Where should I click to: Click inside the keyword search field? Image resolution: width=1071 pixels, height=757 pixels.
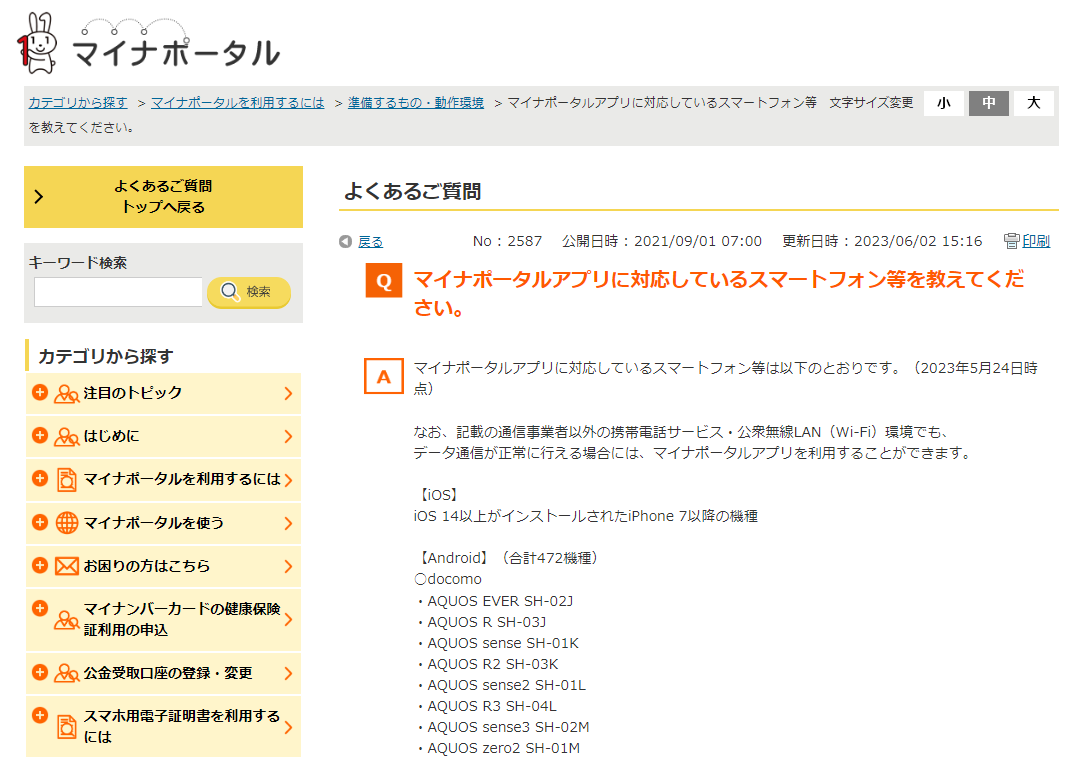tap(117, 293)
